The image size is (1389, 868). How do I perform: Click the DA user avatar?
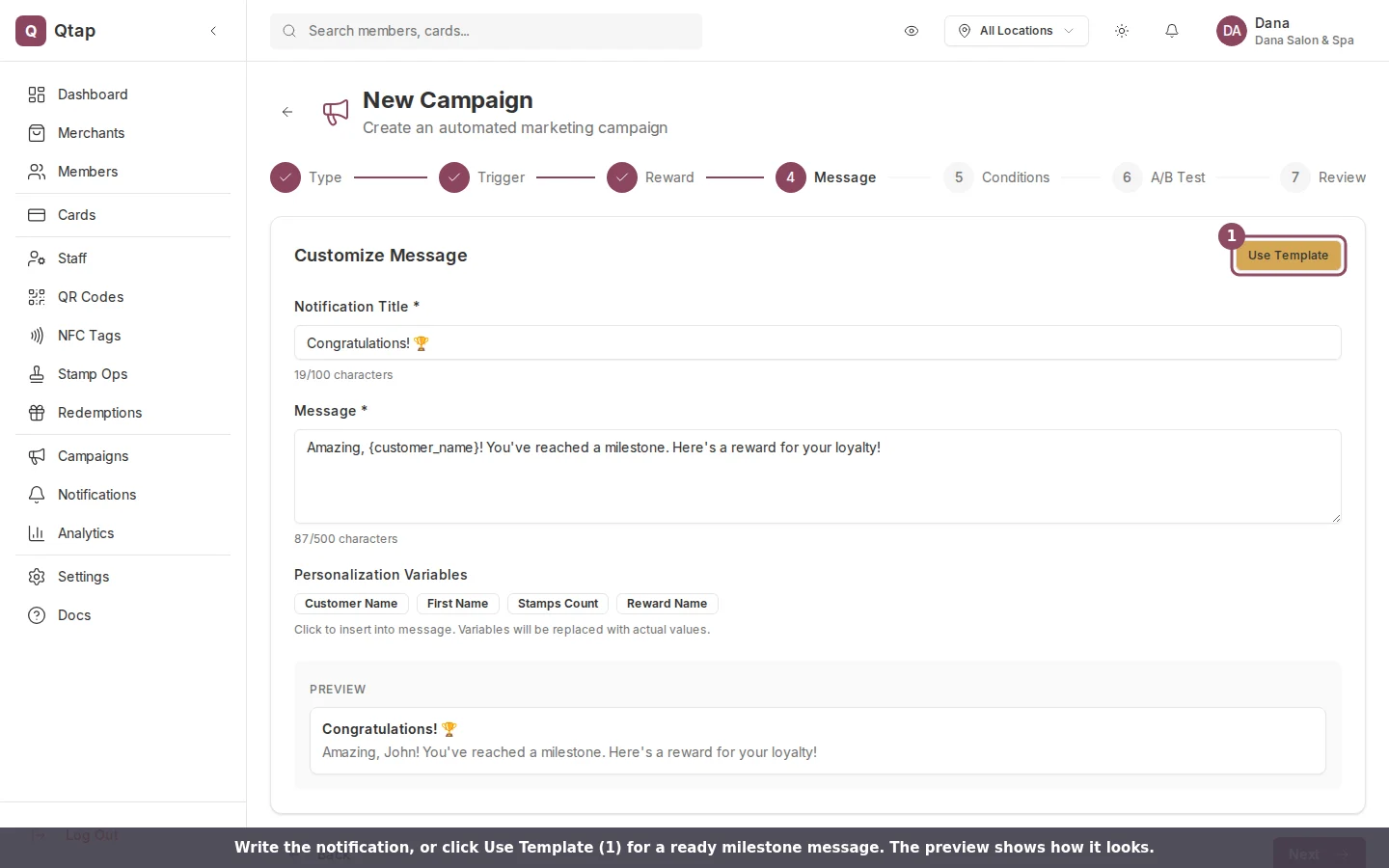point(1232,31)
